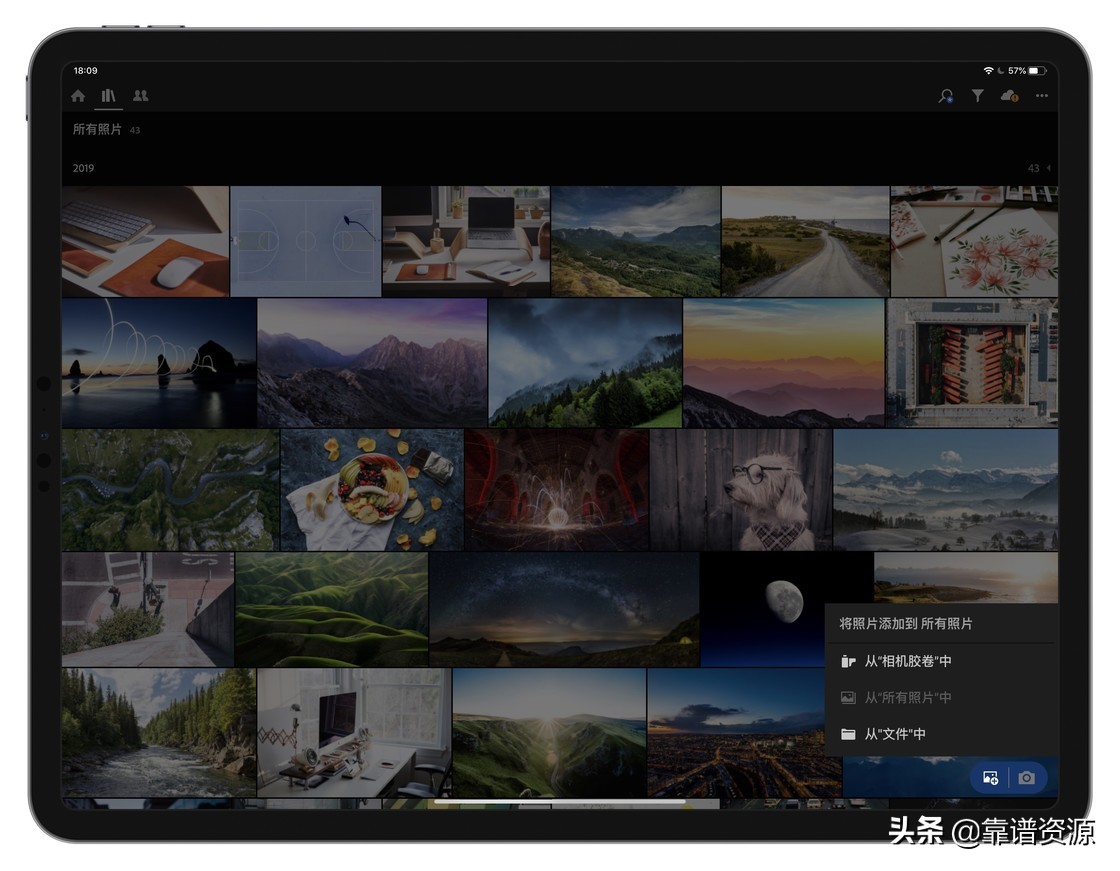Viewport: 1120px width, 871px height.
Task: Click the 18:09 clock in status bar
Action: pyautogui.click(x=85, y=71)
